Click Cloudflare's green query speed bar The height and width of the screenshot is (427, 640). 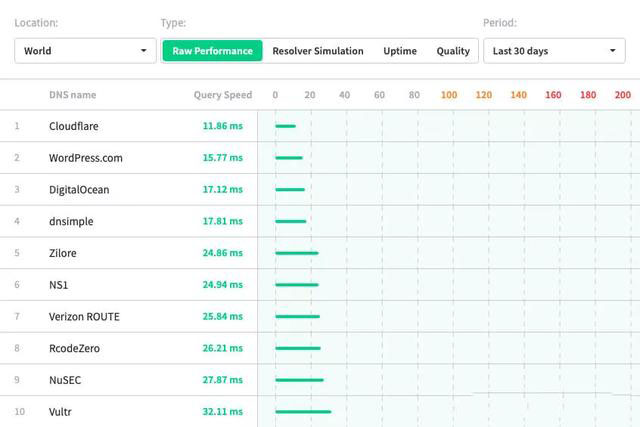pyautogui.click(x=285, y=126)
